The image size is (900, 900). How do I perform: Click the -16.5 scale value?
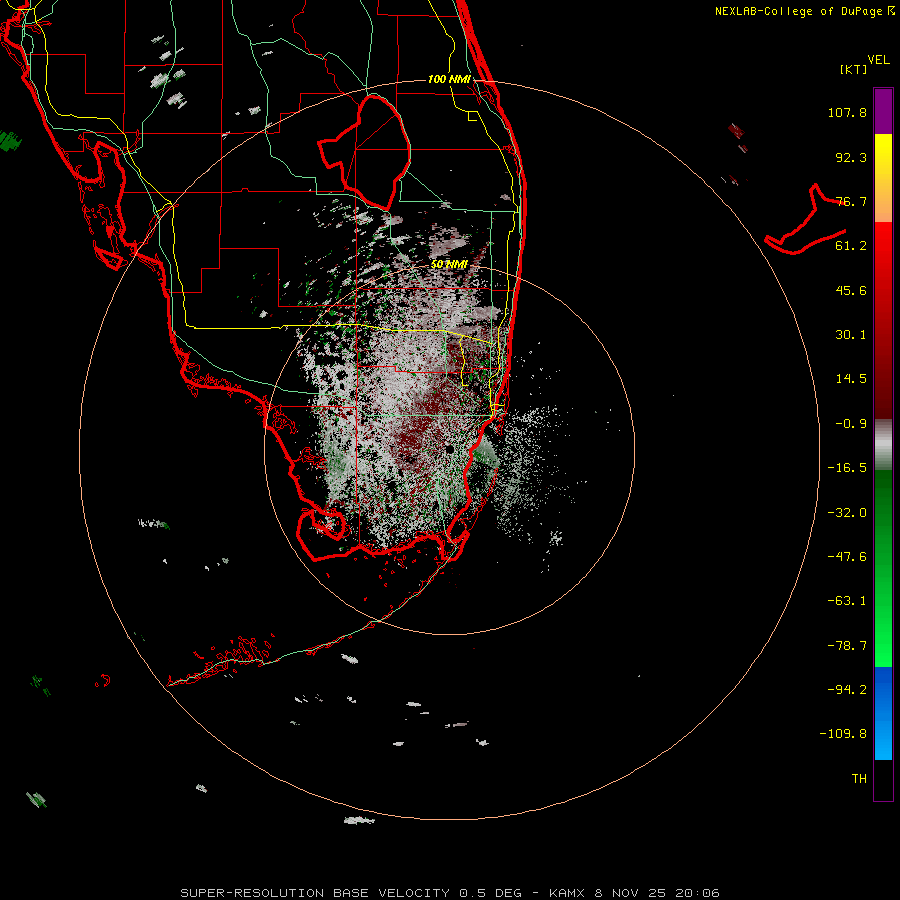tap(847, 468)
